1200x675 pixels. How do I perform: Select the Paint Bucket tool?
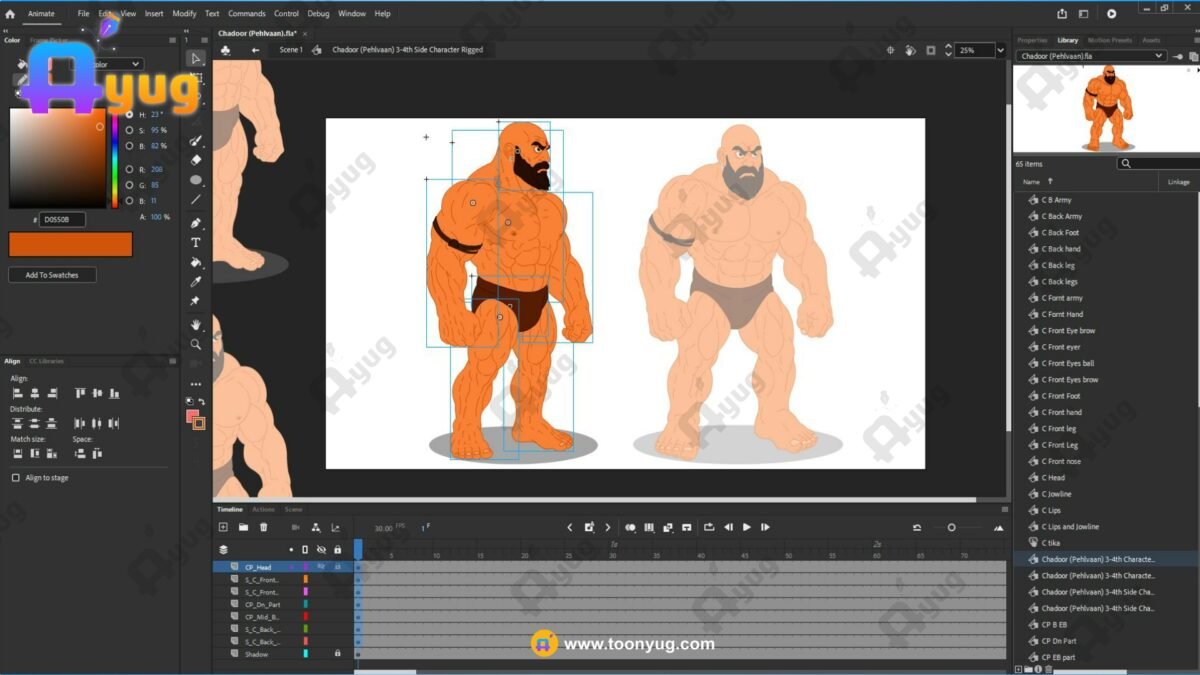click(x=196, y=263)
